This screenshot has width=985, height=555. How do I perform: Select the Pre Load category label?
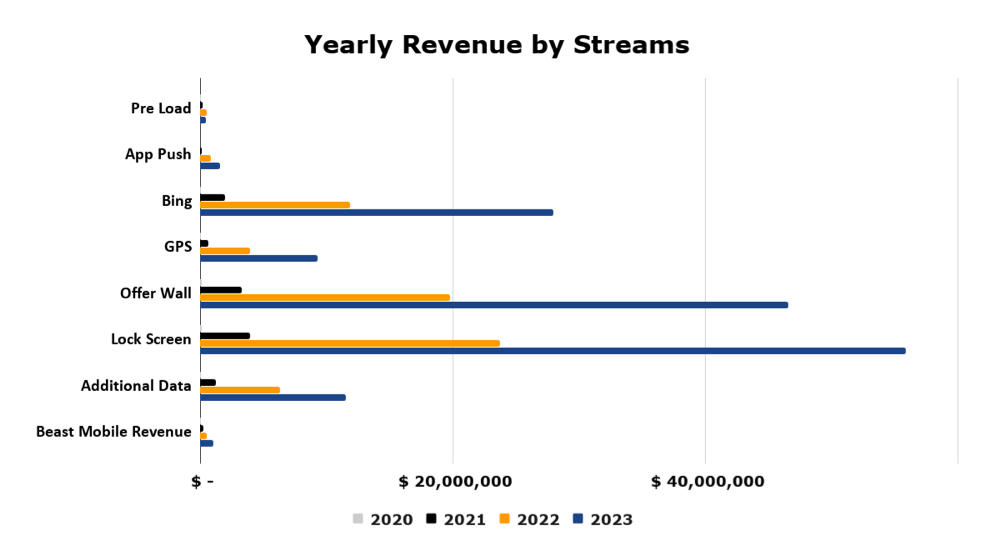(x=160, y=108)
